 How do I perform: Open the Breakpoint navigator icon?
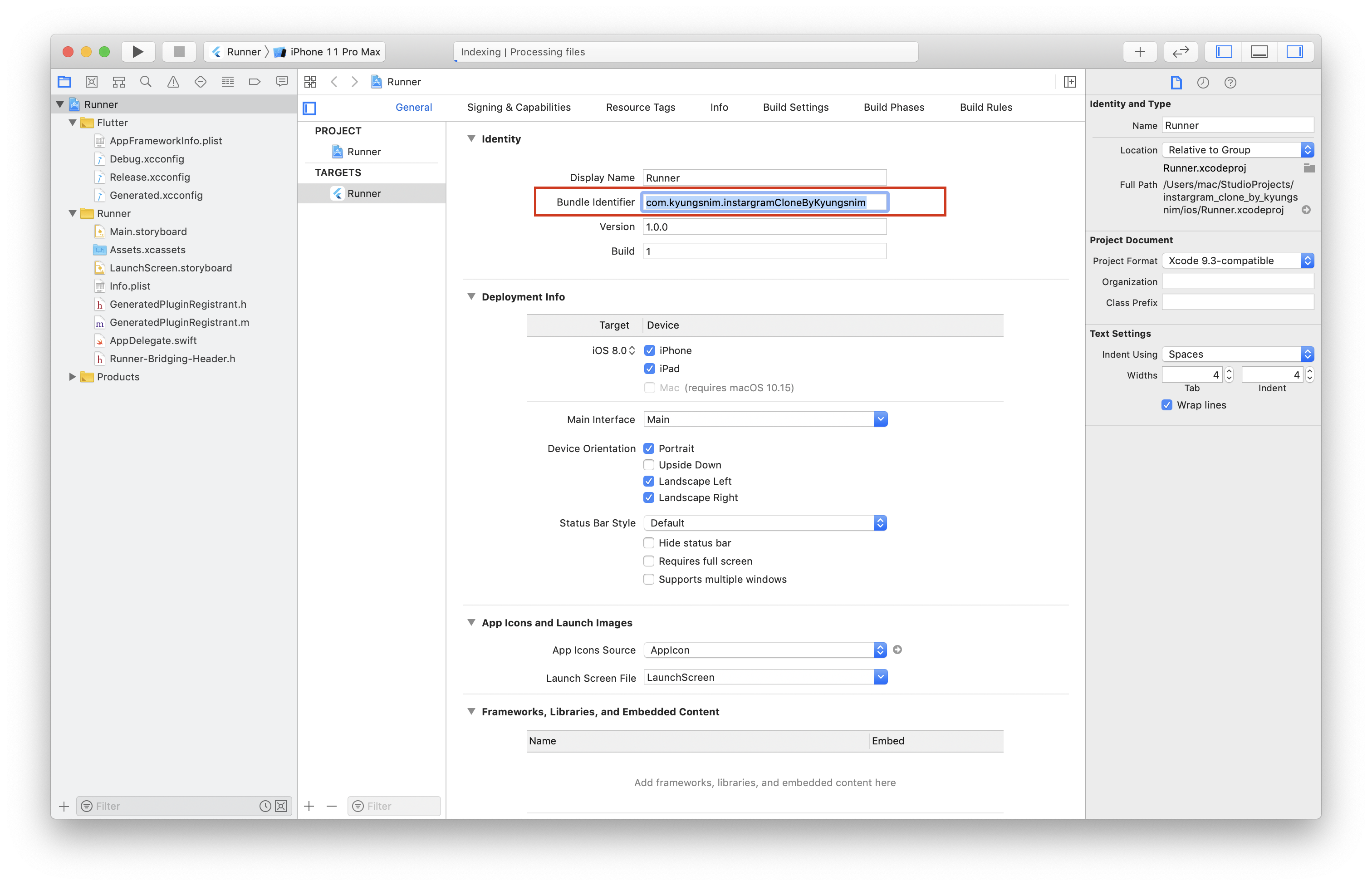(x=255, y=82)
